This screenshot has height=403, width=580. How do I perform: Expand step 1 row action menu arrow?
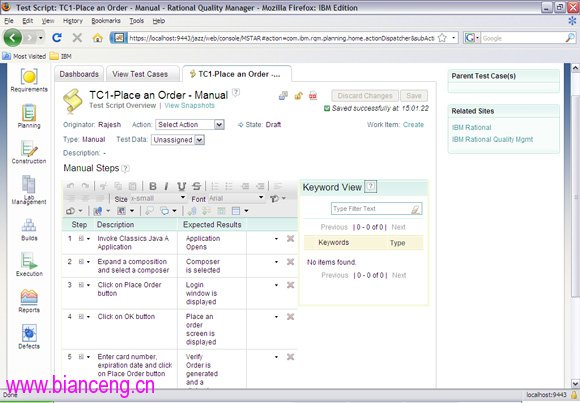88,239
